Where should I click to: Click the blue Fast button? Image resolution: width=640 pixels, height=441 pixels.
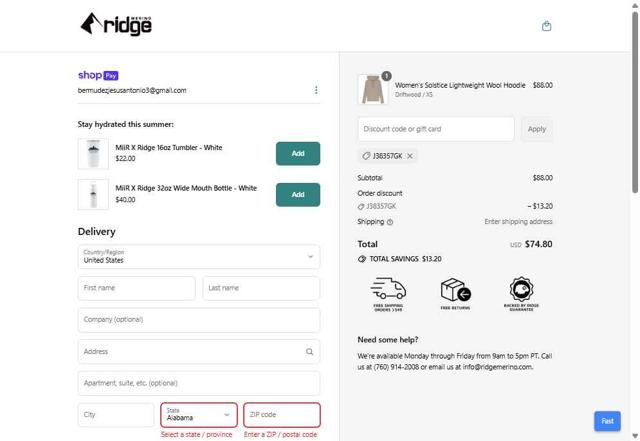tap(607, 421)
